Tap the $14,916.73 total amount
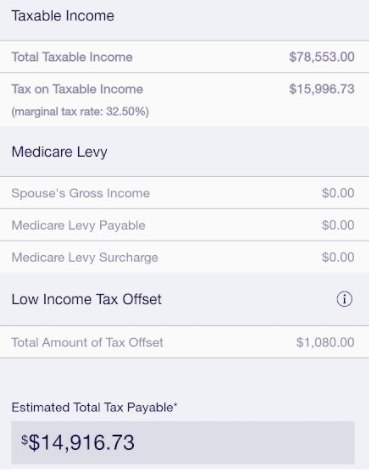 tap(78, 443)
